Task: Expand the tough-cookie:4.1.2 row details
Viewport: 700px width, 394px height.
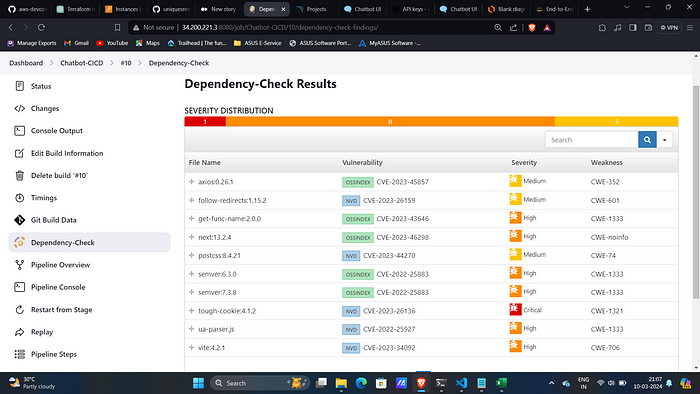Action: point(192,311)
